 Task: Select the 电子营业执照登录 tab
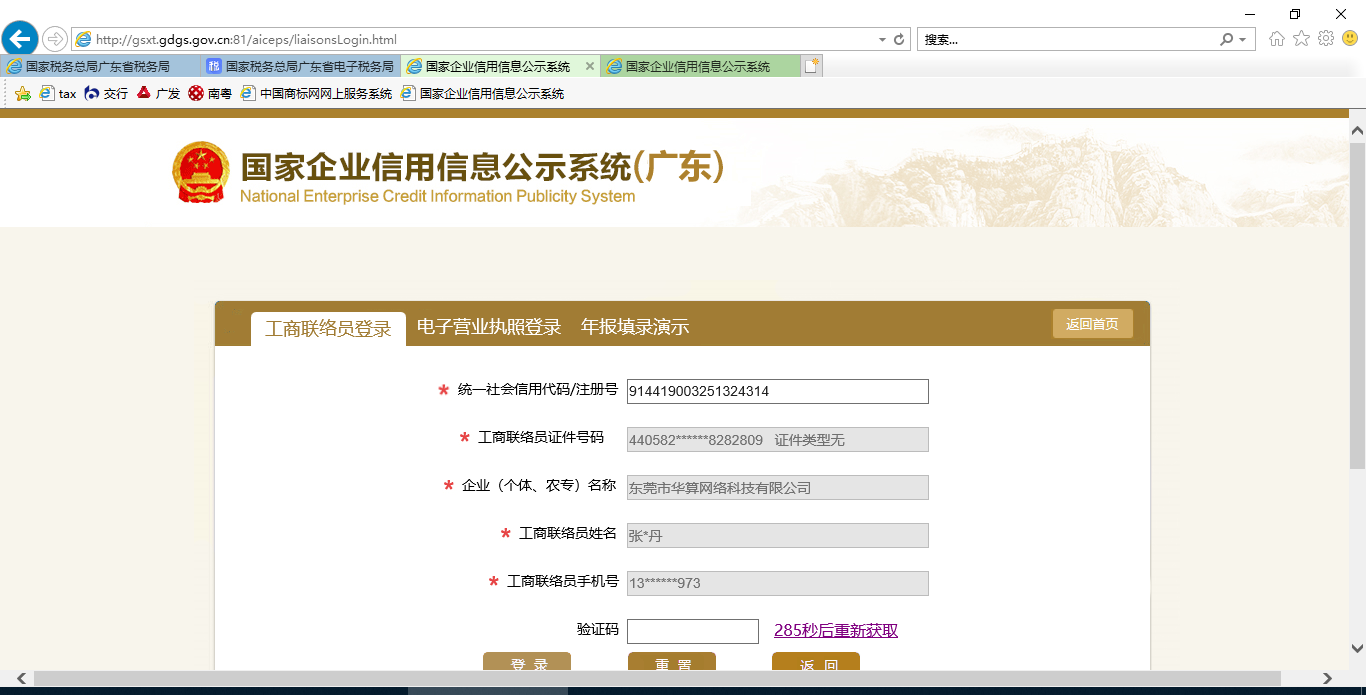(489, 327)
